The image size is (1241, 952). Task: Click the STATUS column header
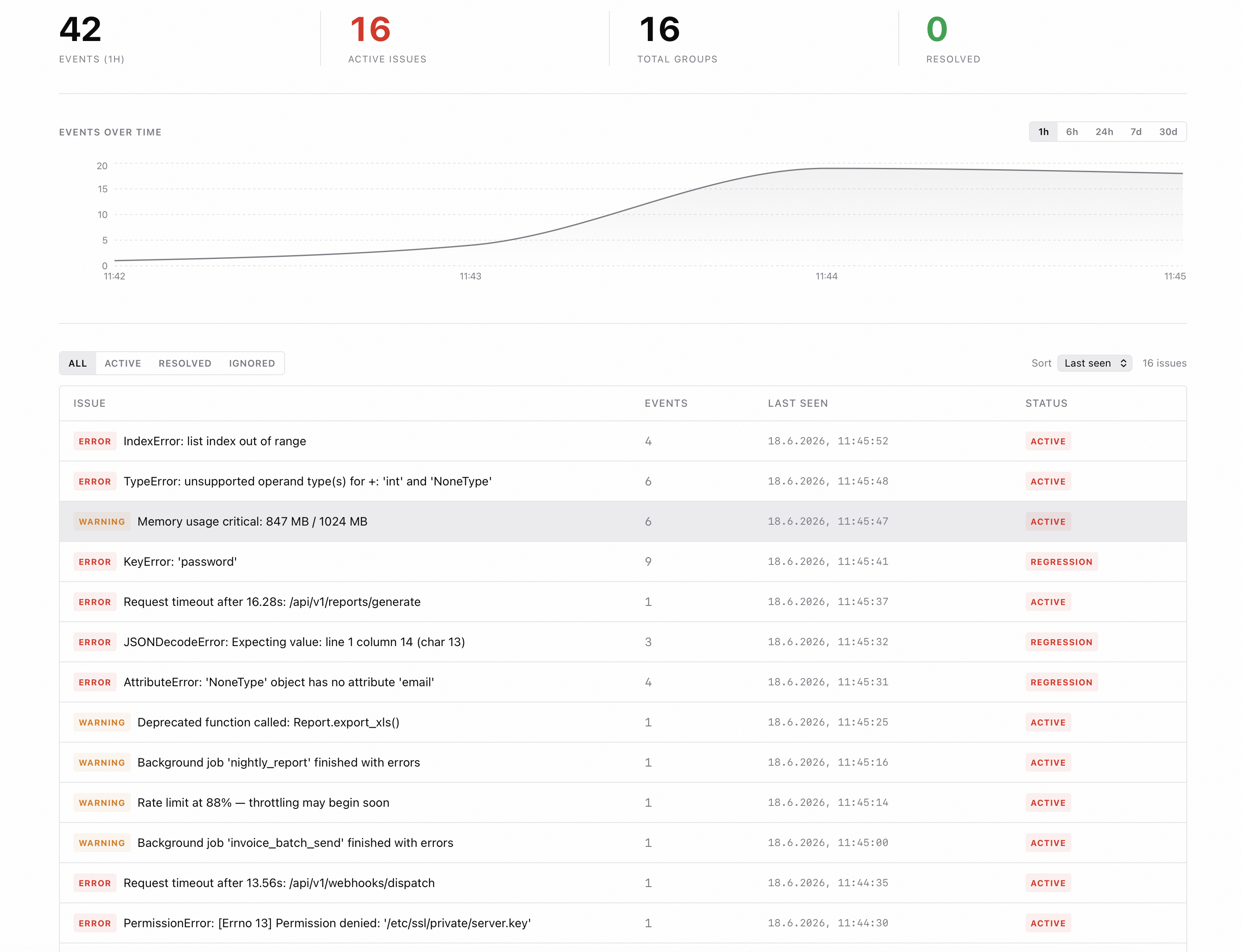point(1046,403)
